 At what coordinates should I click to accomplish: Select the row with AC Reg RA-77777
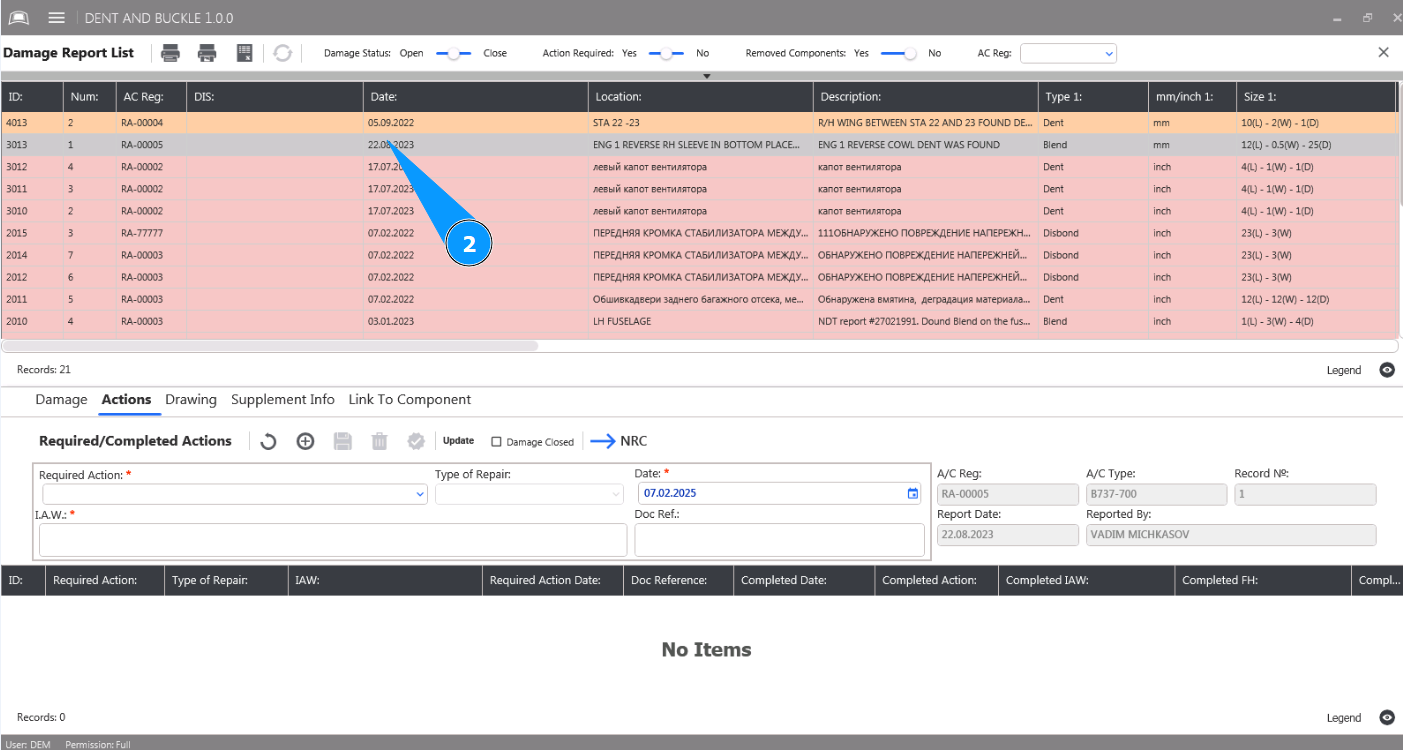(698, 233)
